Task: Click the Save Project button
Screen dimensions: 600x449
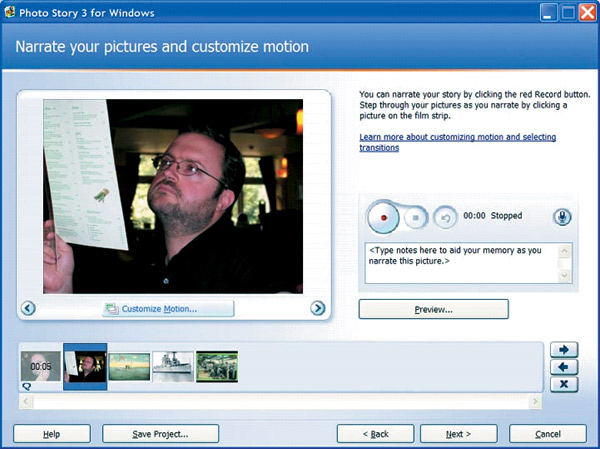Action: [x=160, y=434]
